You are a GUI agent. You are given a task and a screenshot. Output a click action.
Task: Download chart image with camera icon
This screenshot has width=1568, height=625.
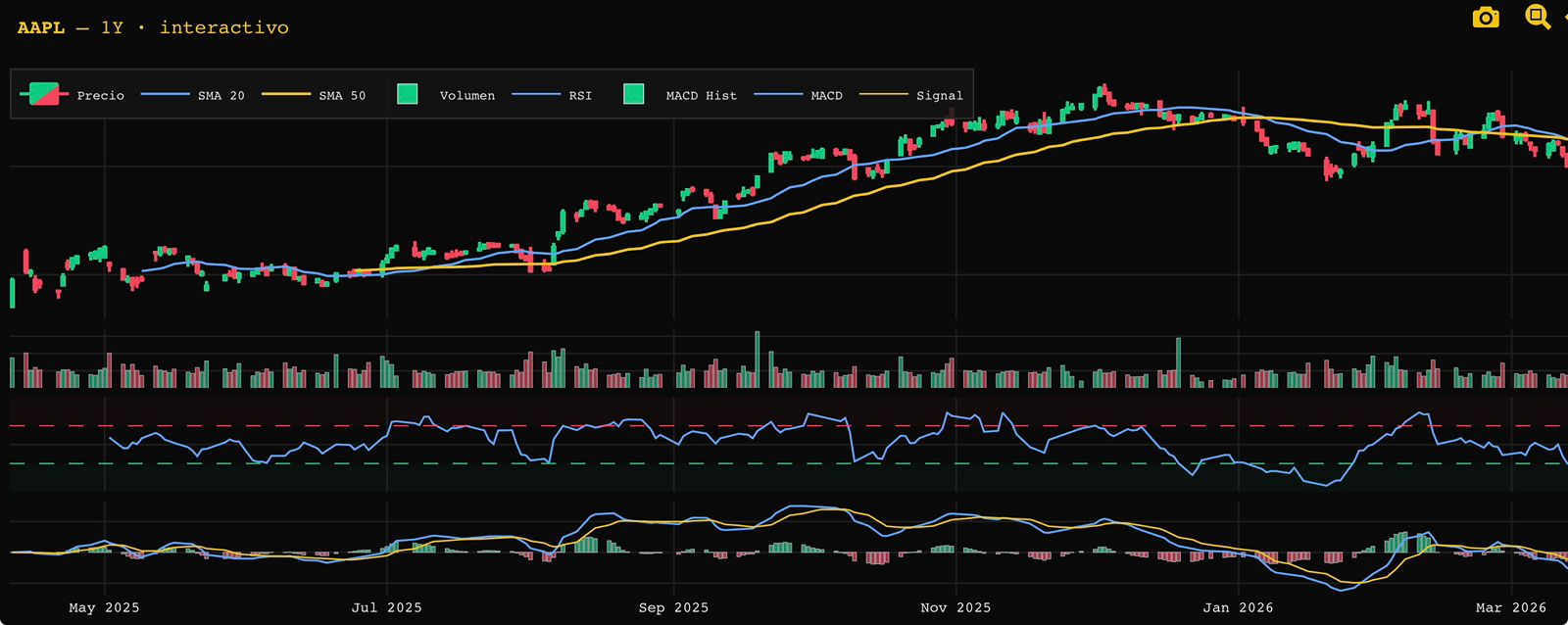tap(1486, 18)
